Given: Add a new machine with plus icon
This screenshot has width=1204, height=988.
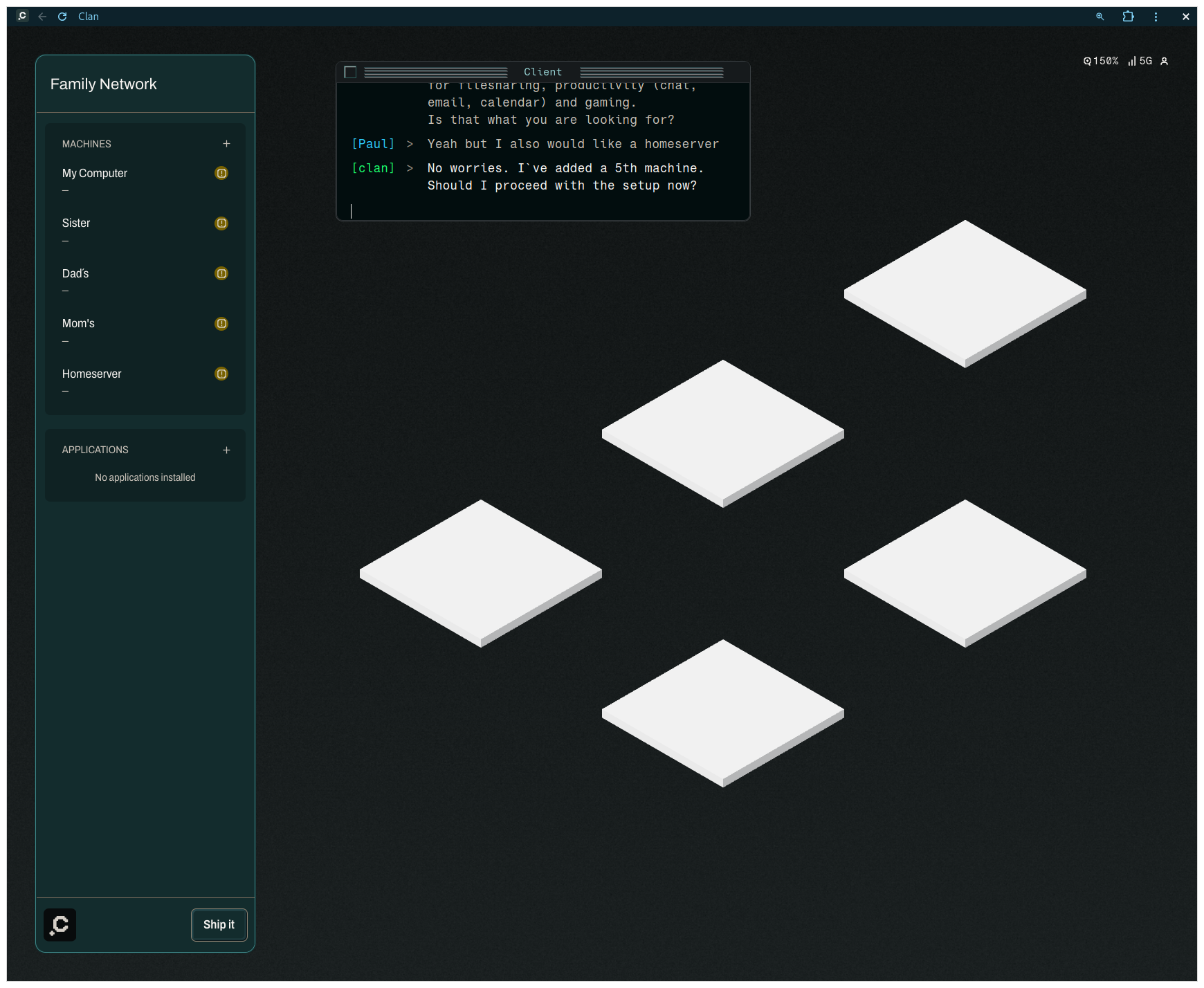Looking at the screenshot, I should click(226, 144).
